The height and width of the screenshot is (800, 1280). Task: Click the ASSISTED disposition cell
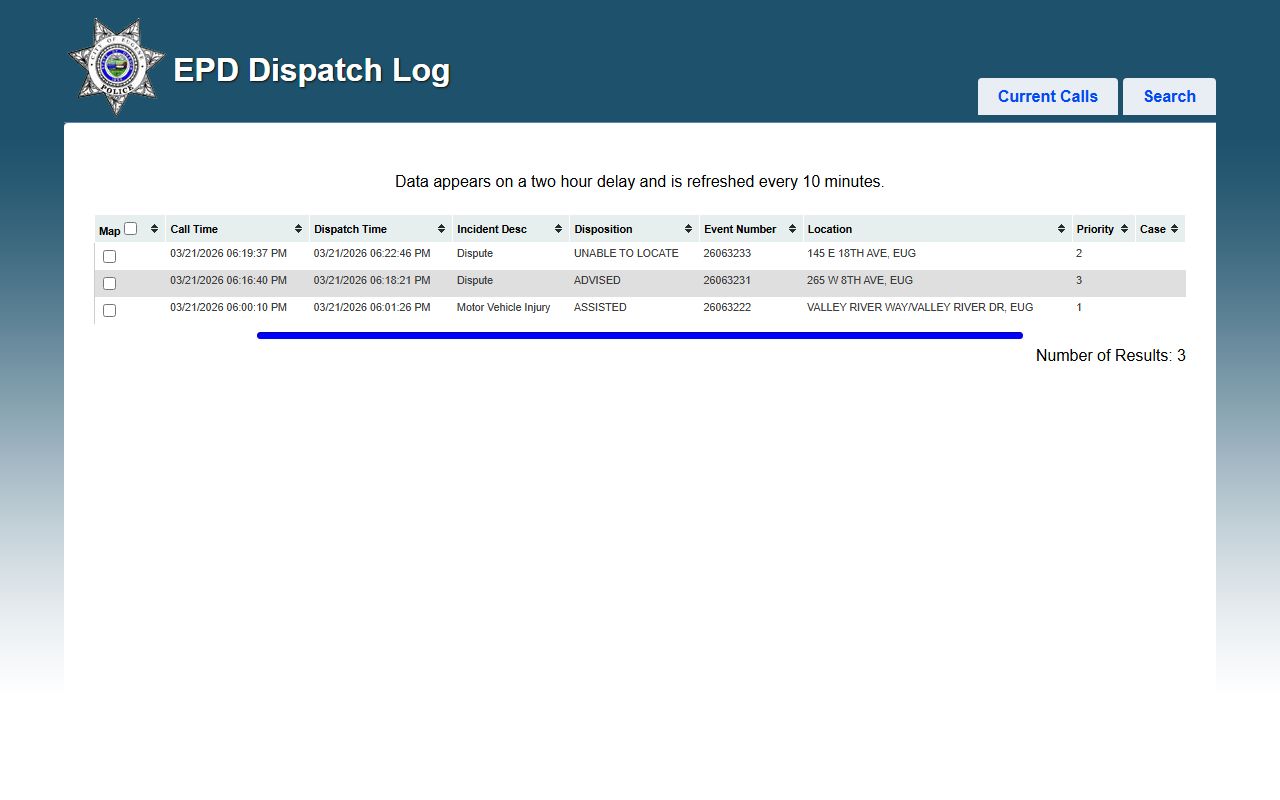(x=600, y=307)
